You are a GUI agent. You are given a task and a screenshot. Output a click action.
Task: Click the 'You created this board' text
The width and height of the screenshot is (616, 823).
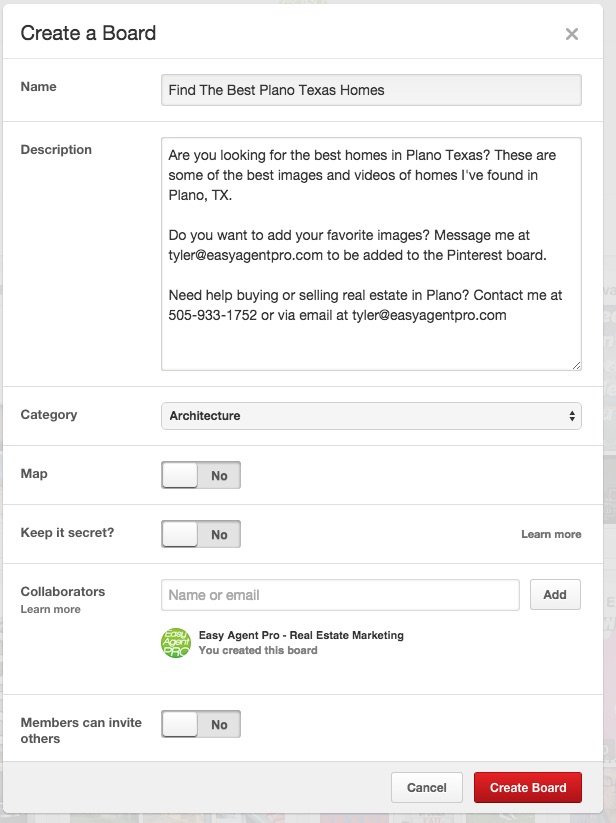[x=258, y=650]
